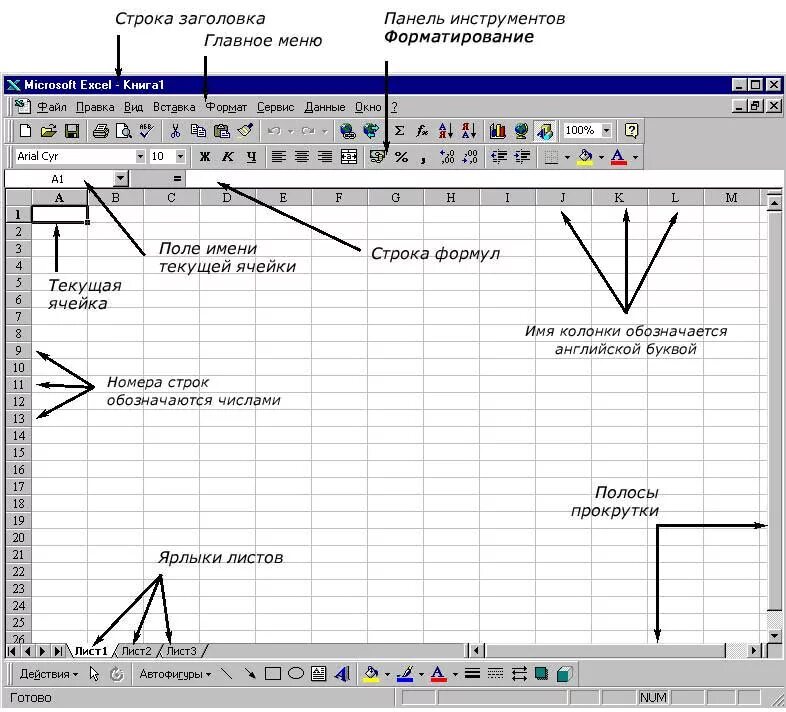This screenshot has height=712, width=786.
Task: Switch to the Лист3 sheet tab
Action: coord(181,651)
